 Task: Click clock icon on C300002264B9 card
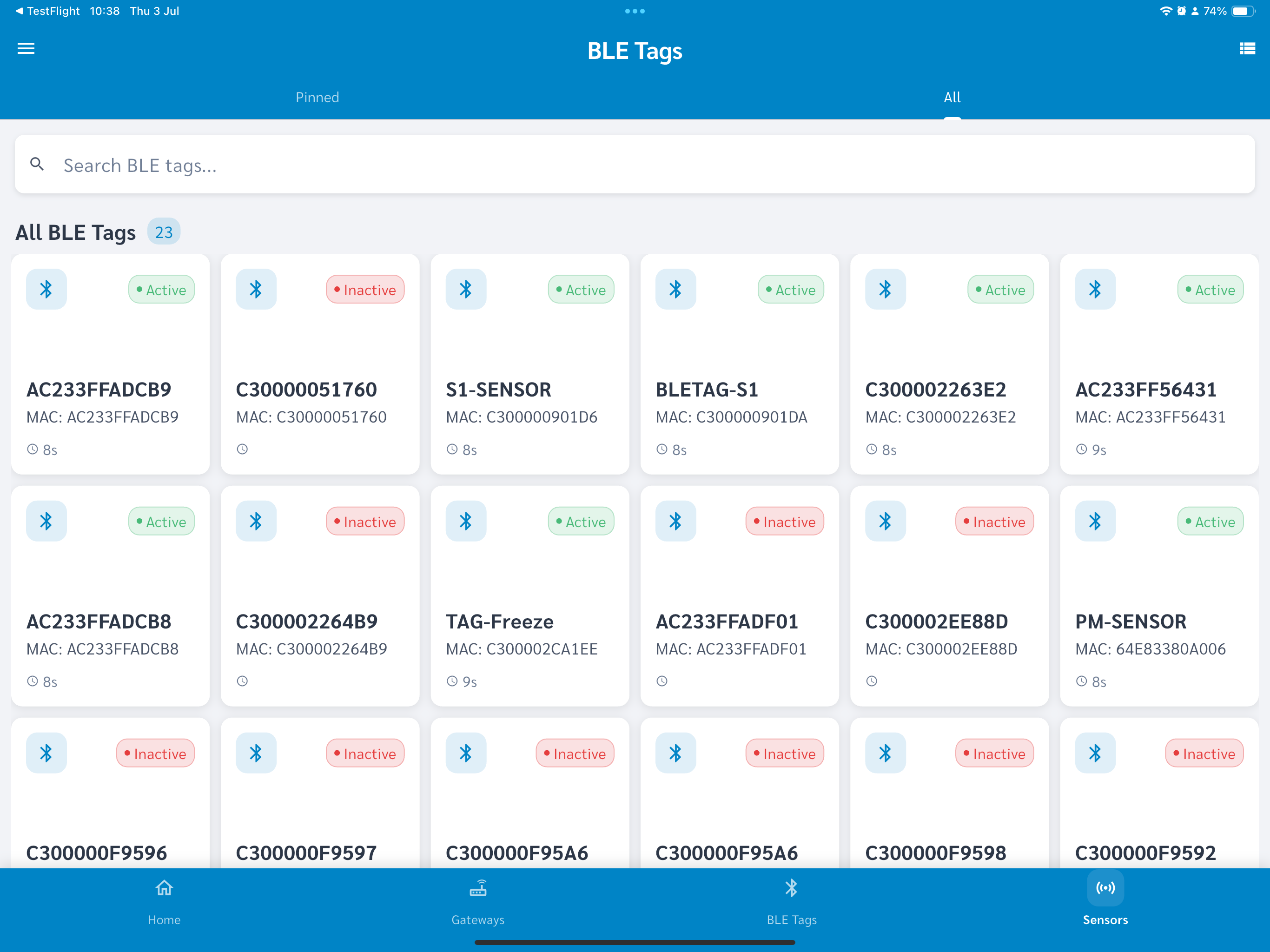tap(242, 681)
